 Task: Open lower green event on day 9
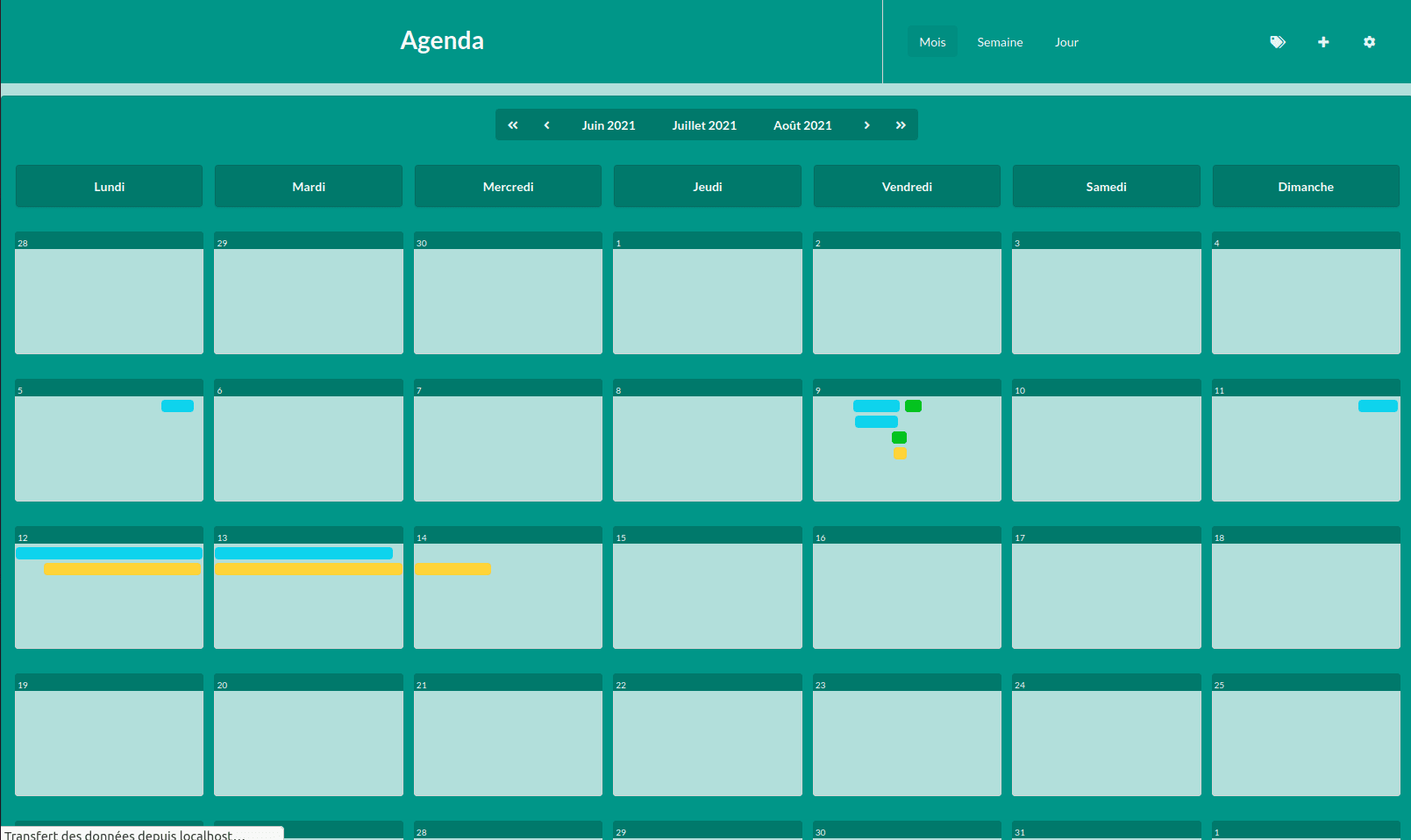pos(899,438)
